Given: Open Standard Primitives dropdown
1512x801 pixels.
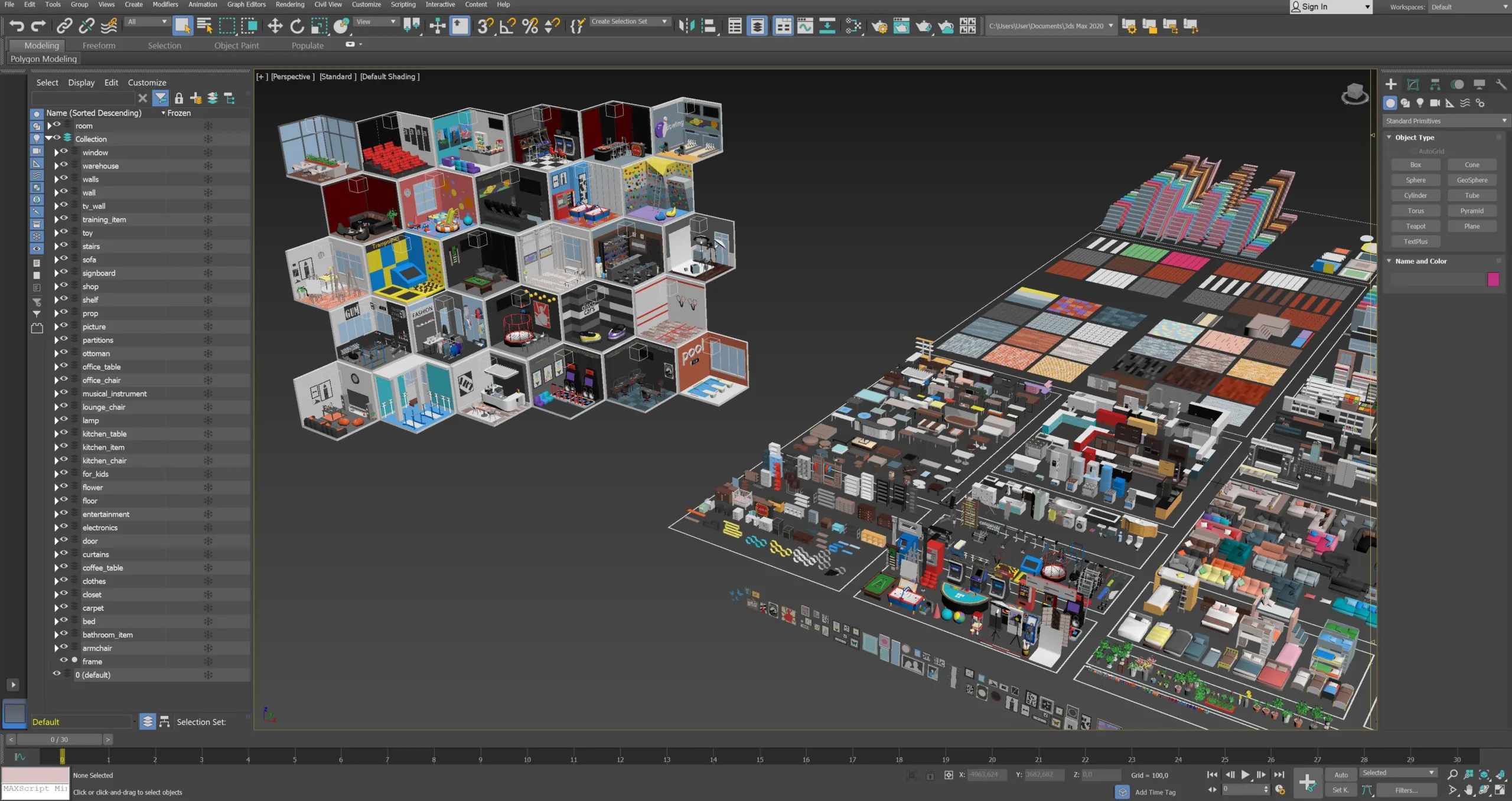Looking at the screenshot, I should [1445, 121].
